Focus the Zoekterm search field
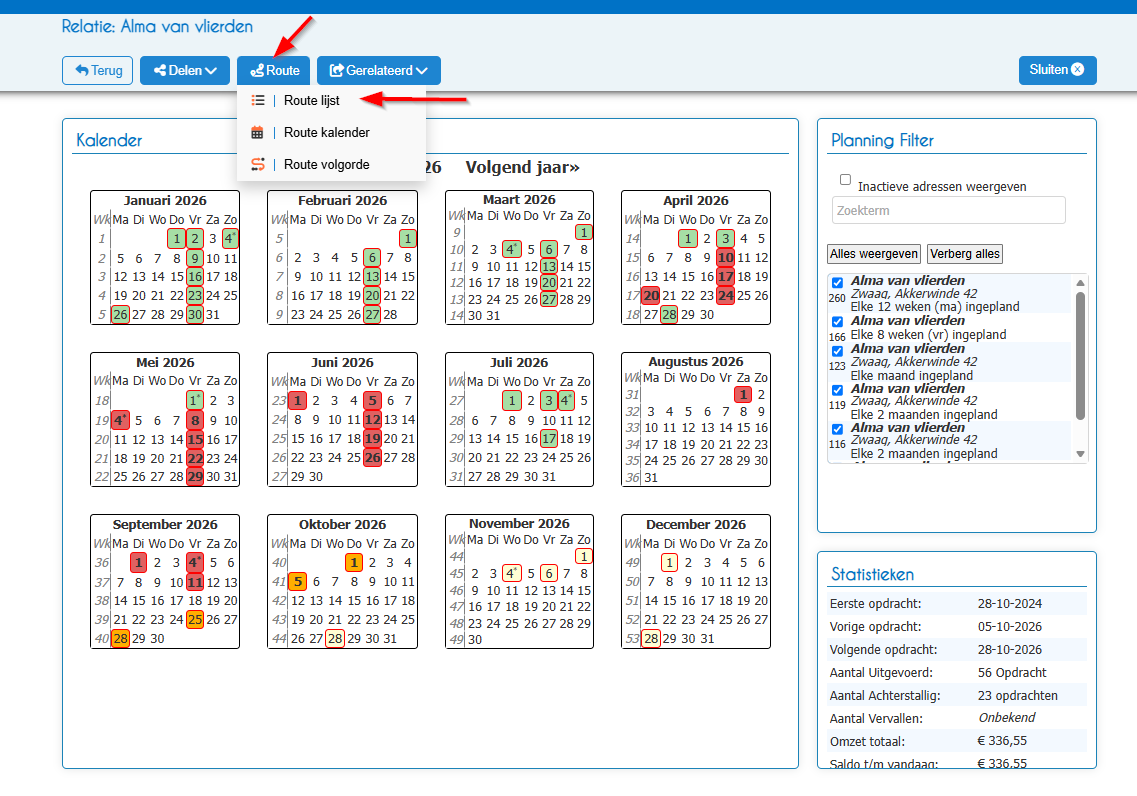This screenshot has width=1137, height=796. (948, 210)
